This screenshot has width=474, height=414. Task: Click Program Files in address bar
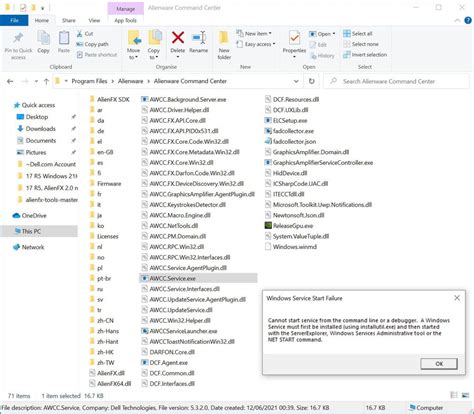pyautogui.click(x=89, y=81)
